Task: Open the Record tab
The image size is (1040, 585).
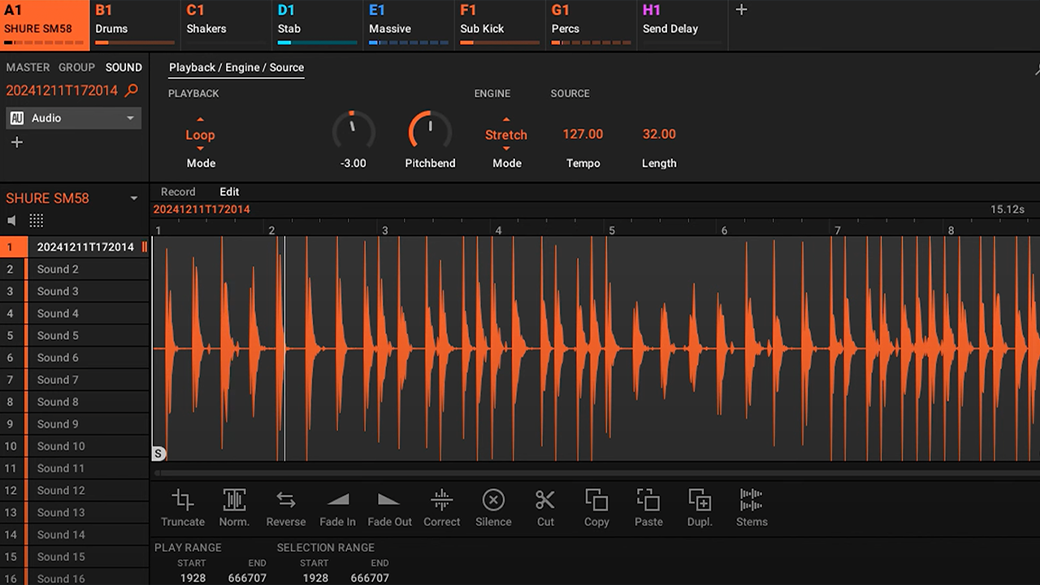Action: tap(178, 192)
